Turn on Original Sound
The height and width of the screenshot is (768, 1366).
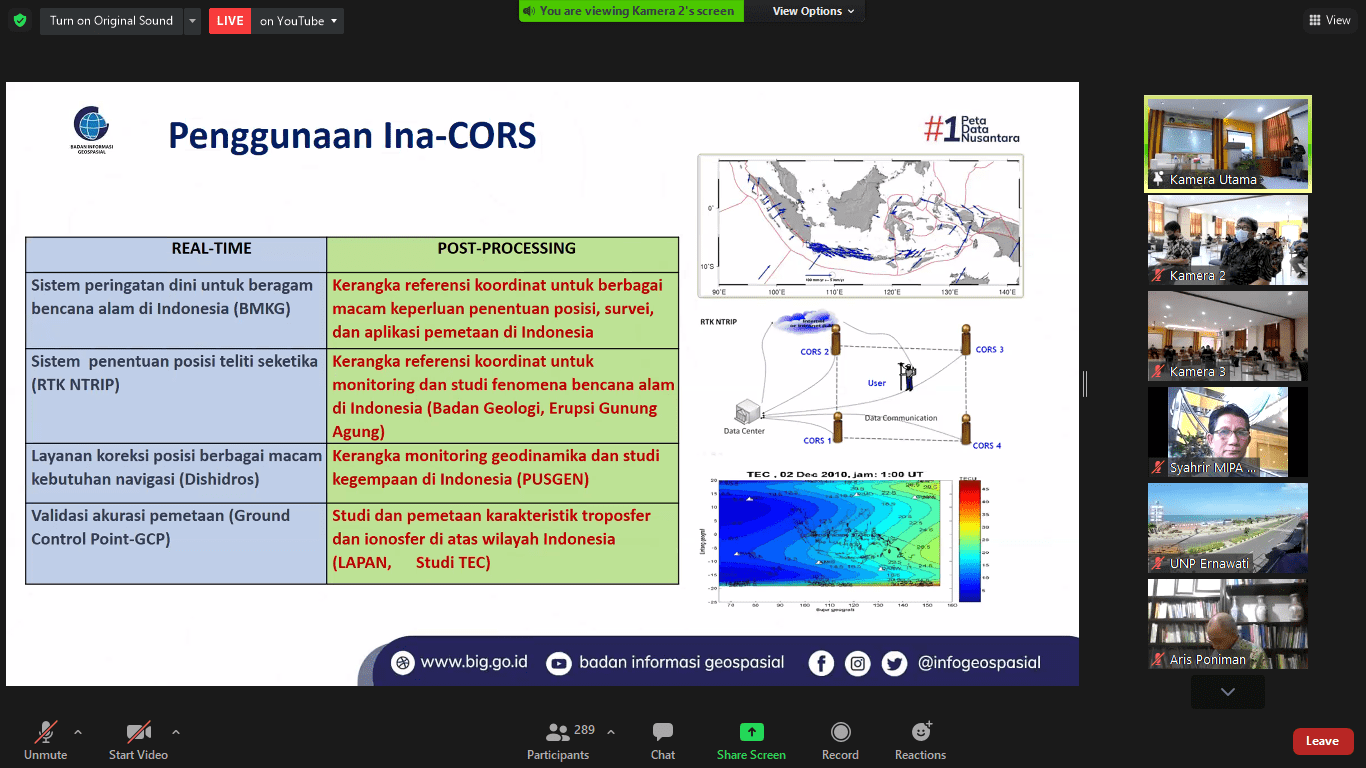coord(111,21)
